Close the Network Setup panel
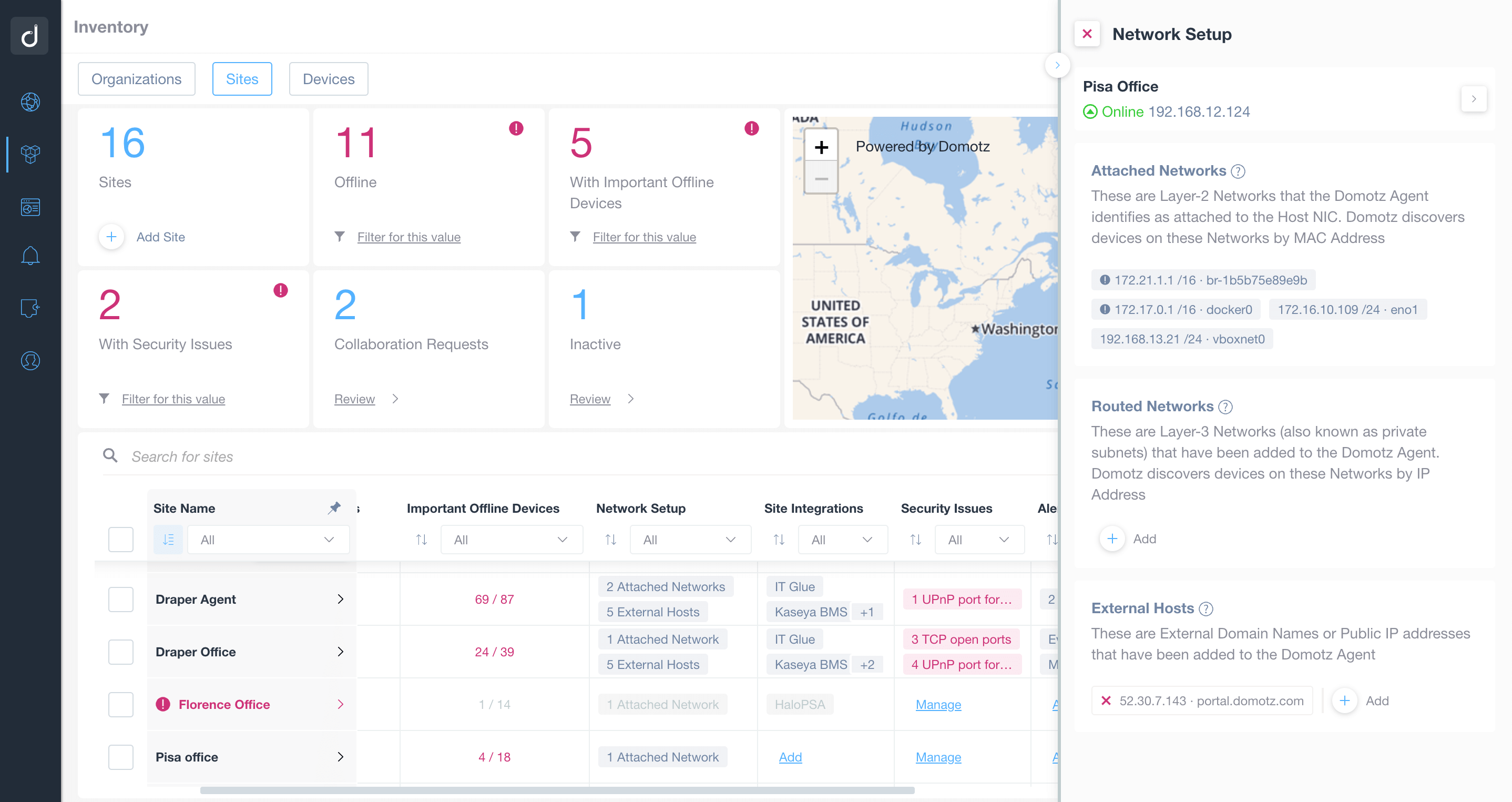Image resolution: width=1512 pixels, height=802 pixels. [1087, 34]
